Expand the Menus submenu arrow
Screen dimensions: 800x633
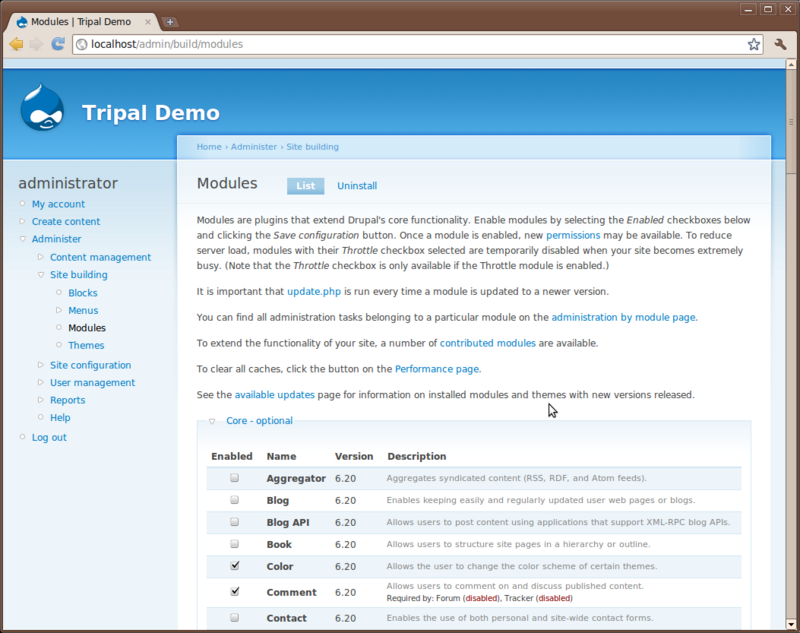pyautogui.click(x=59, y=310)
